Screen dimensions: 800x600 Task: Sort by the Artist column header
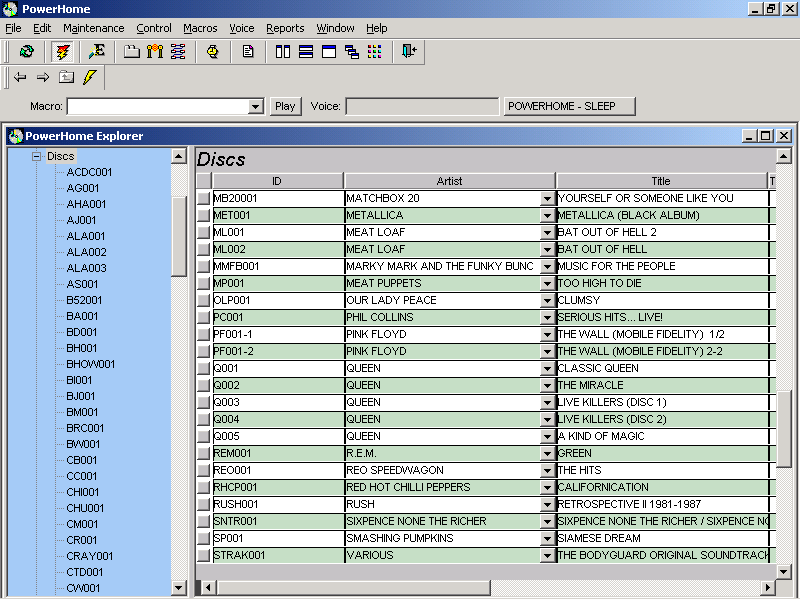click(x=449, y=181)
